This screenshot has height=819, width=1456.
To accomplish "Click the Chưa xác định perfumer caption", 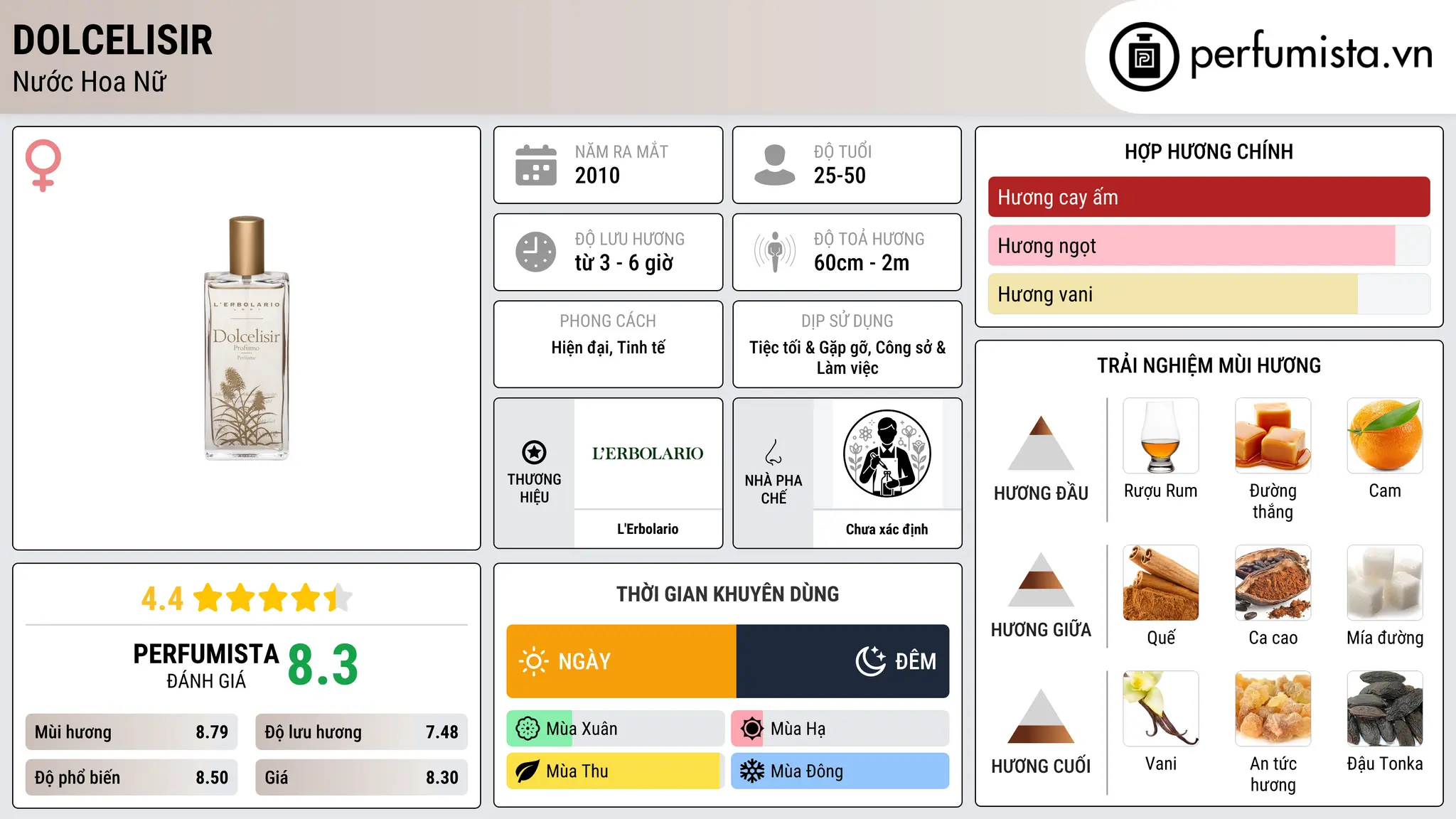I will [887, 529].
